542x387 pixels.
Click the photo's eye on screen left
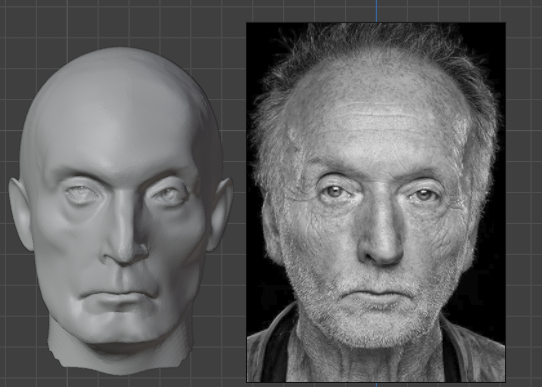tap(335, 192)
